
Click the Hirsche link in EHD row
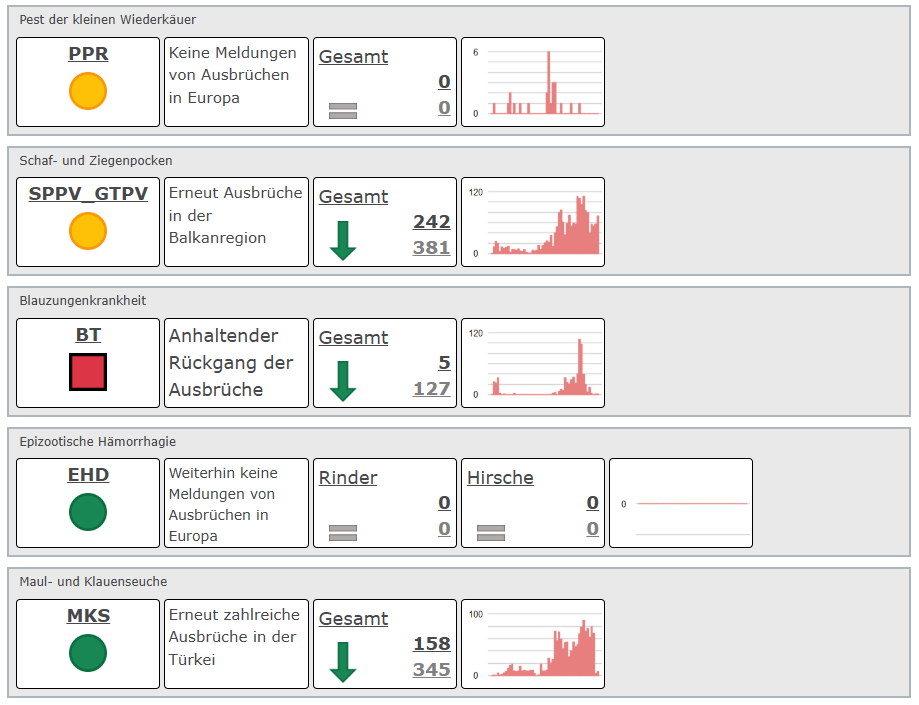500,478
